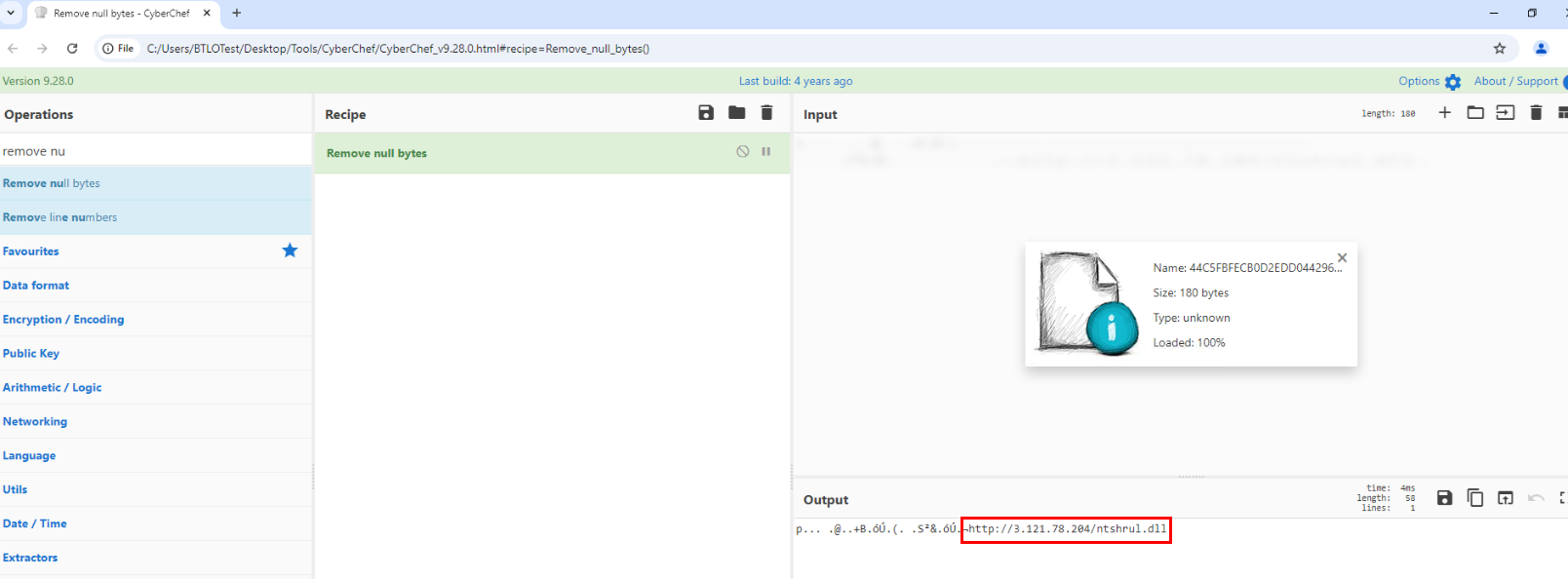Expand the Extractors category
The height and width of the screenshot is (579, 1568).
pos(156,558)
